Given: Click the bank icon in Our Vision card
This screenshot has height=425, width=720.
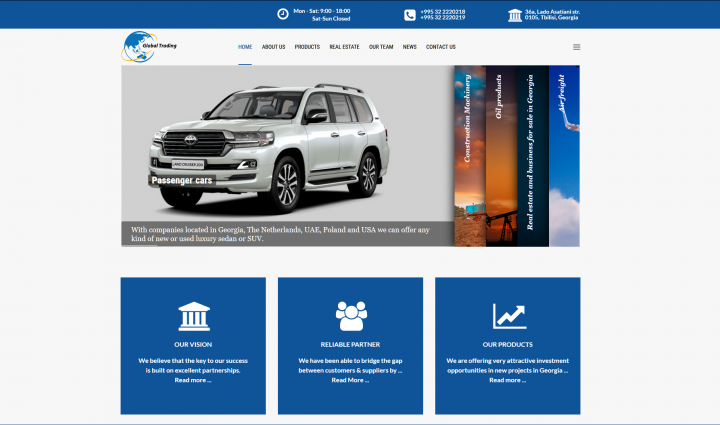Looking at the screenshot, I should 194,316.
